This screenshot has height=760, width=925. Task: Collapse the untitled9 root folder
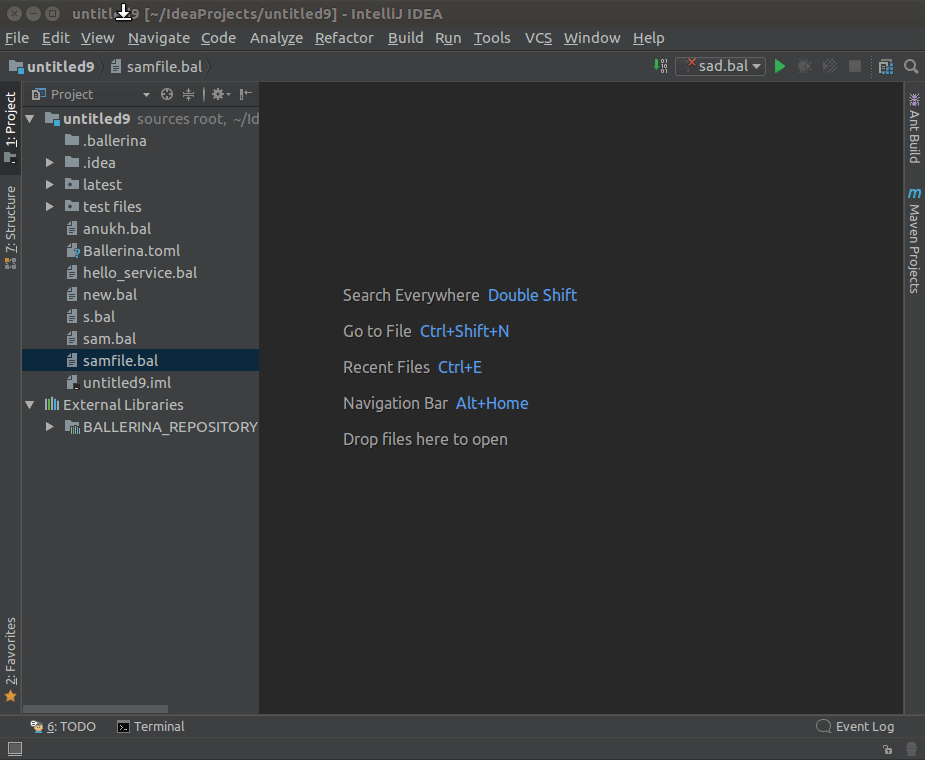coord(29,119)
